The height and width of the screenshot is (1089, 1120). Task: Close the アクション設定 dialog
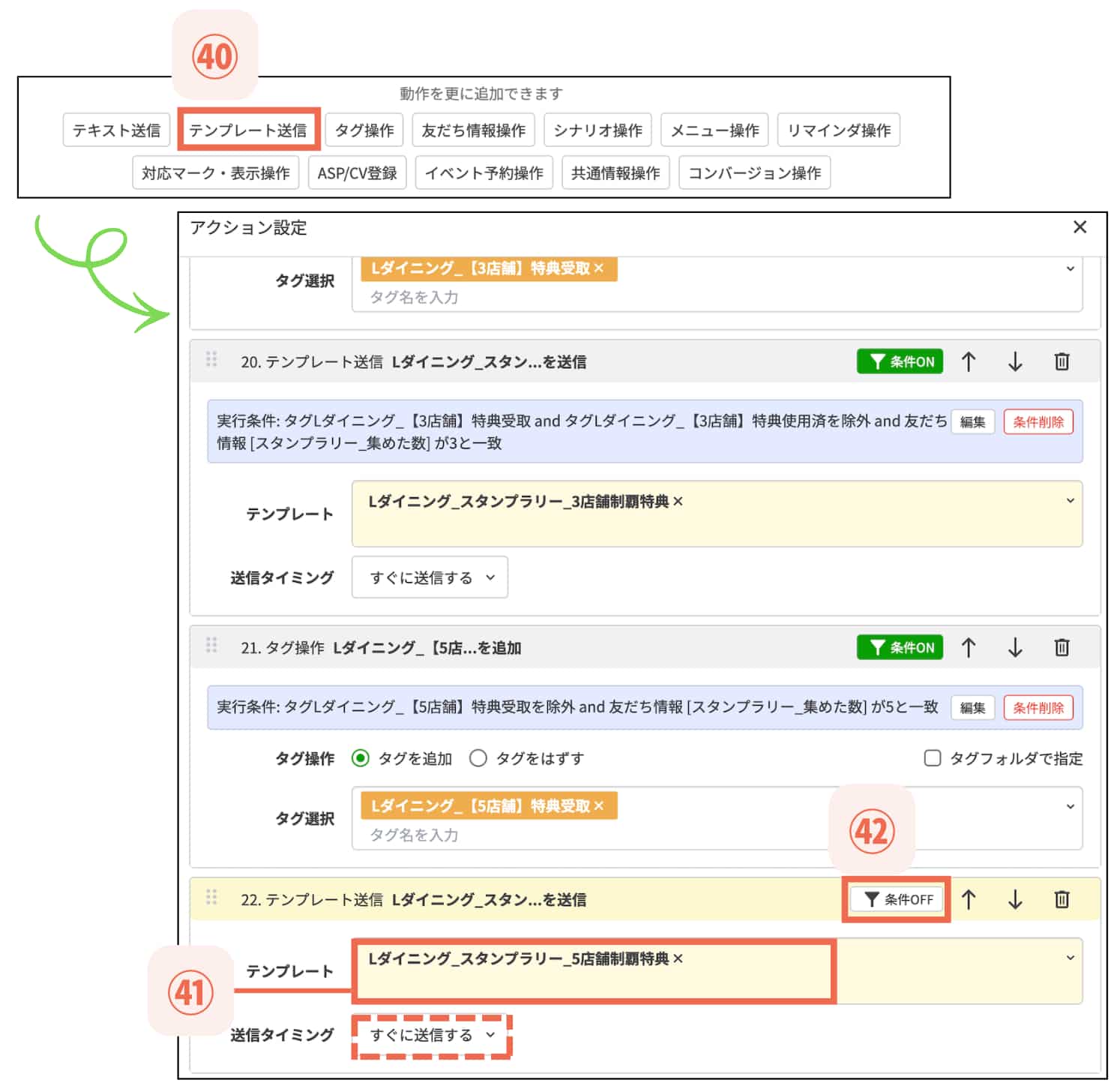click(x=1080, y=227)
